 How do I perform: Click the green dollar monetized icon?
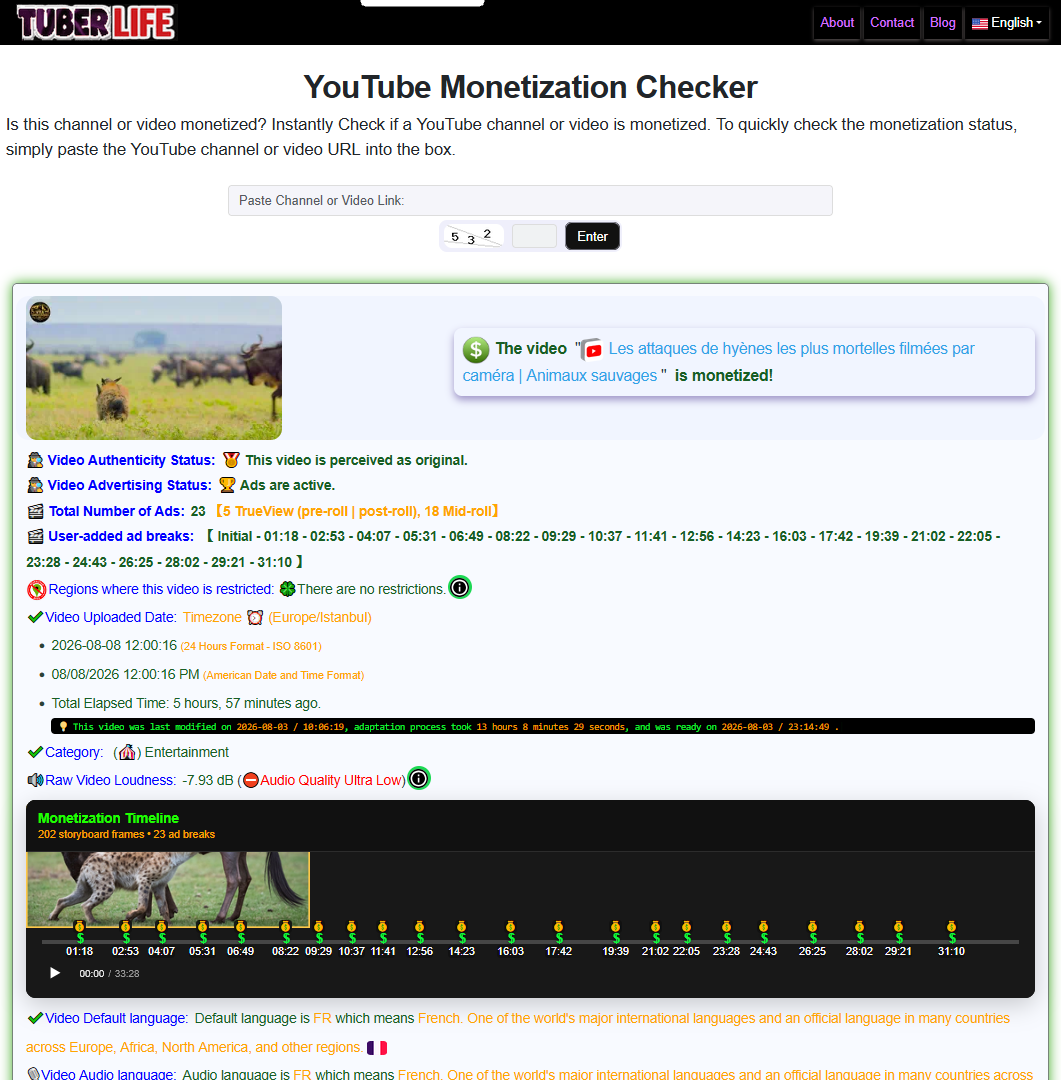click(x=475, y=350)
